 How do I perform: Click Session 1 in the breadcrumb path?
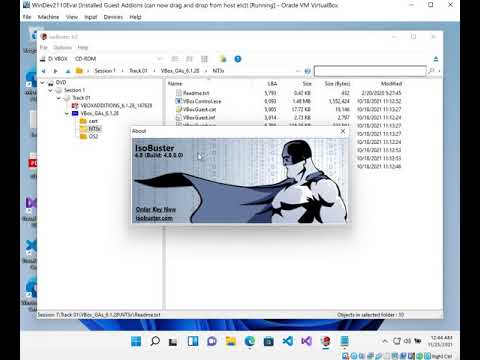click(105, 71)
